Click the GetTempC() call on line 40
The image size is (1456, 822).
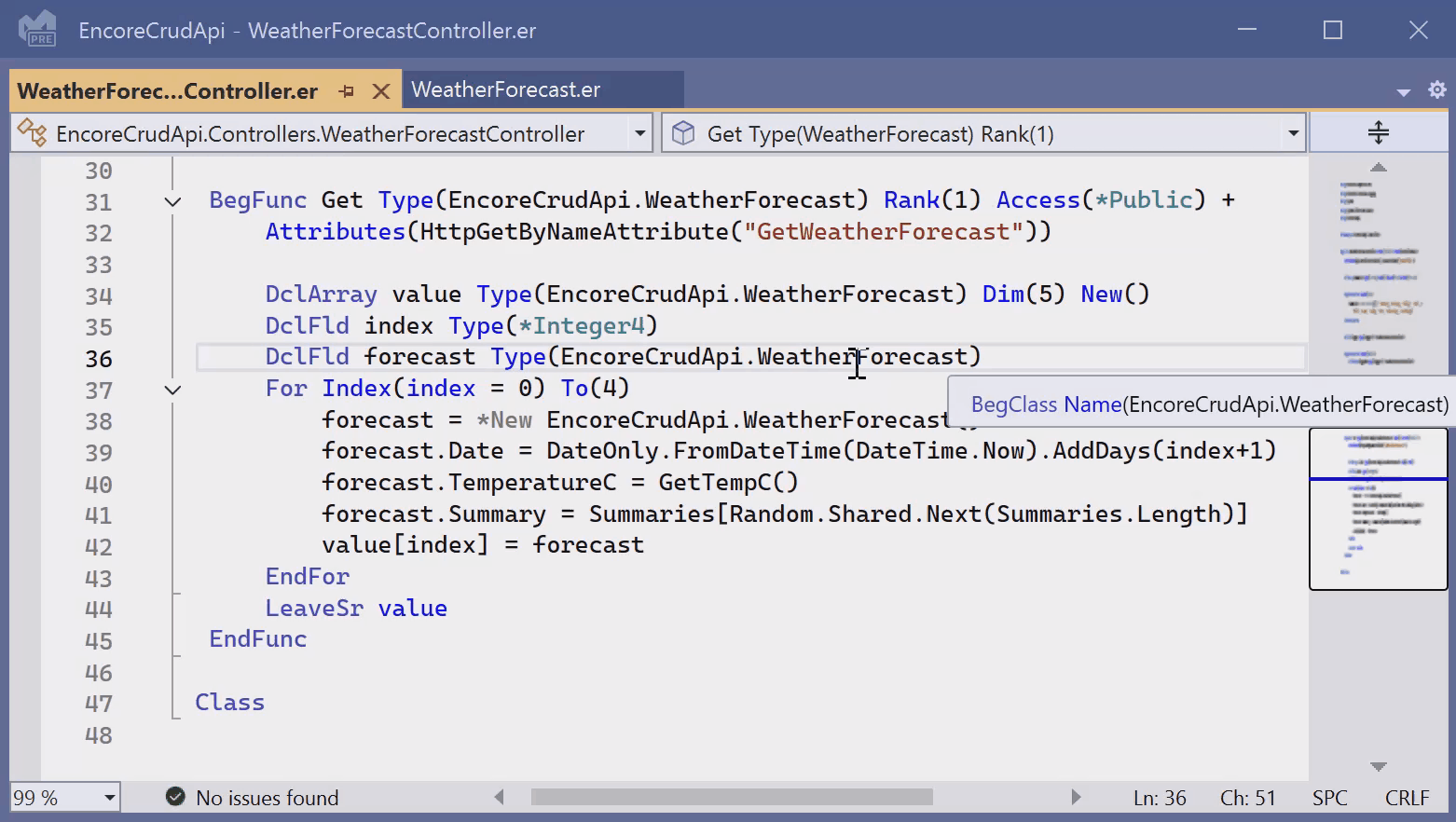tap(729, 482)
